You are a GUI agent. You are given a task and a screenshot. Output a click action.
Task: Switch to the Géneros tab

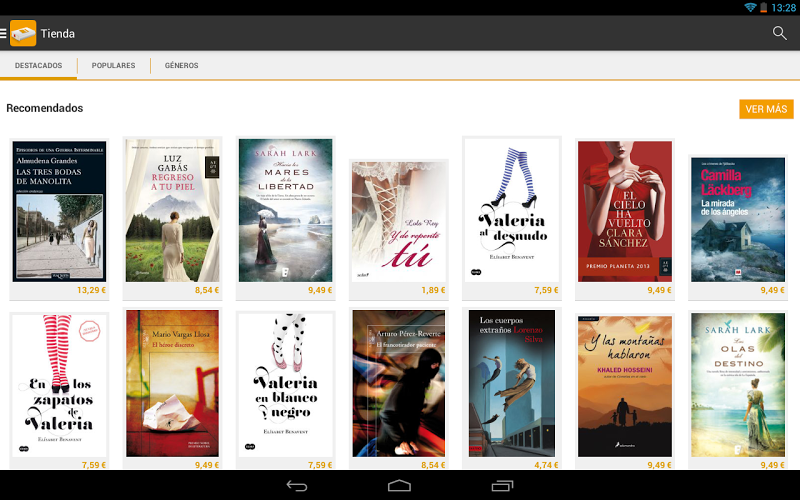(182, 65)
